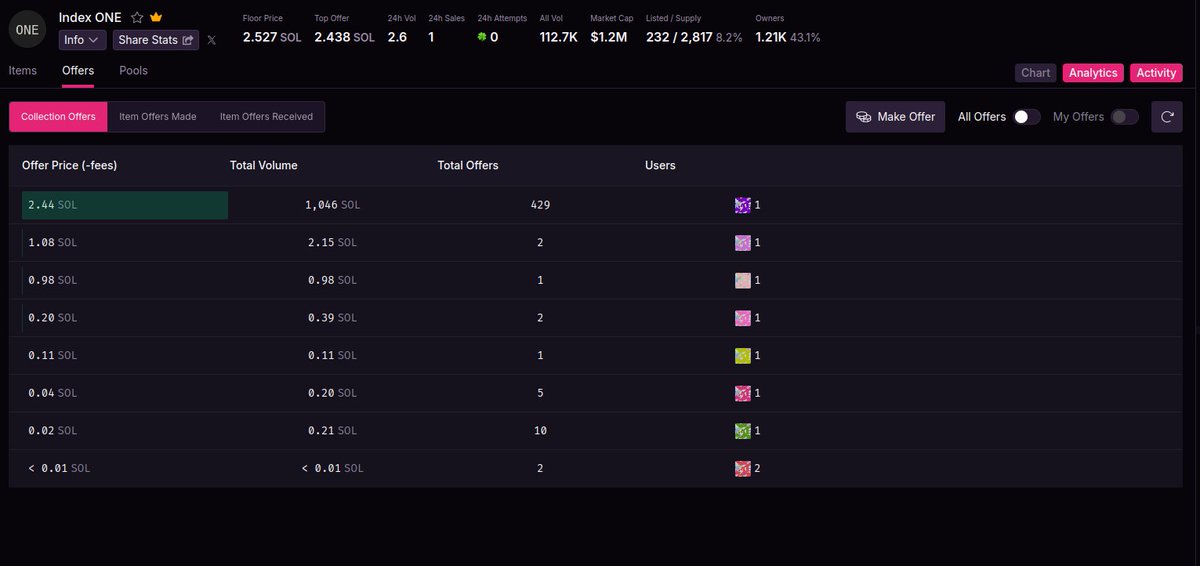
Task: Click the ONE collection logo avatar
Action: click(x=27, y=30)
